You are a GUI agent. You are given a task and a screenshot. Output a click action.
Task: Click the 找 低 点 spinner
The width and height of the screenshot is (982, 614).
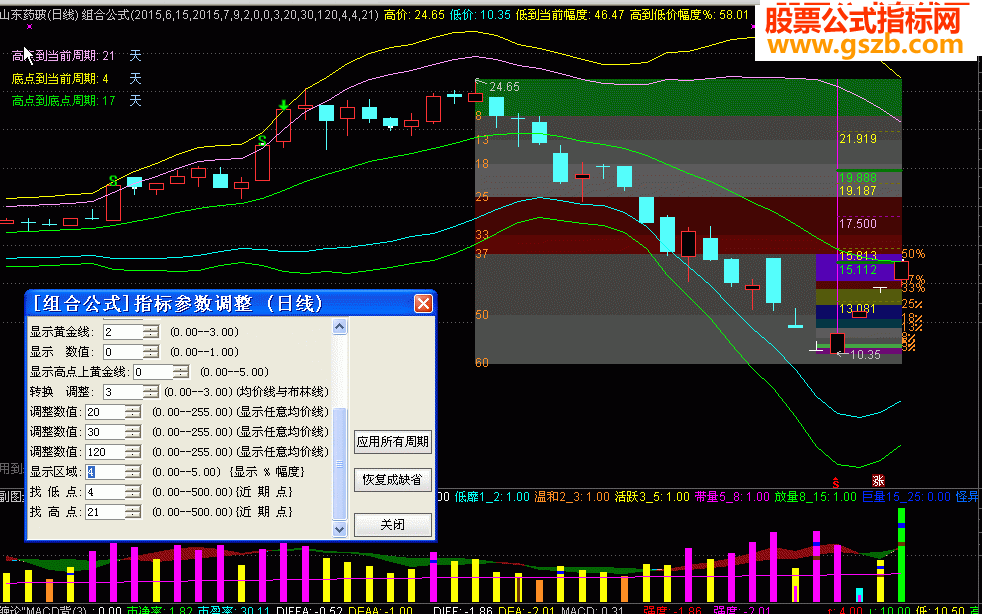pos(133,492)
